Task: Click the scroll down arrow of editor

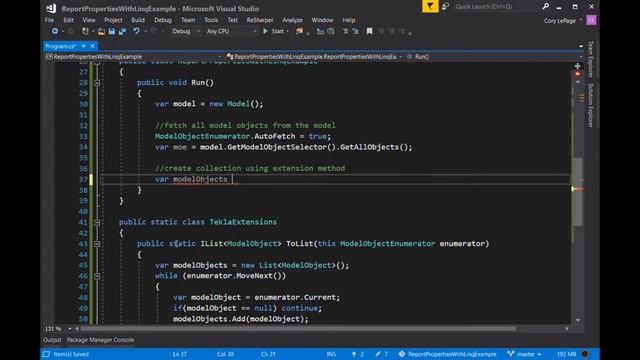Action: 578,320
